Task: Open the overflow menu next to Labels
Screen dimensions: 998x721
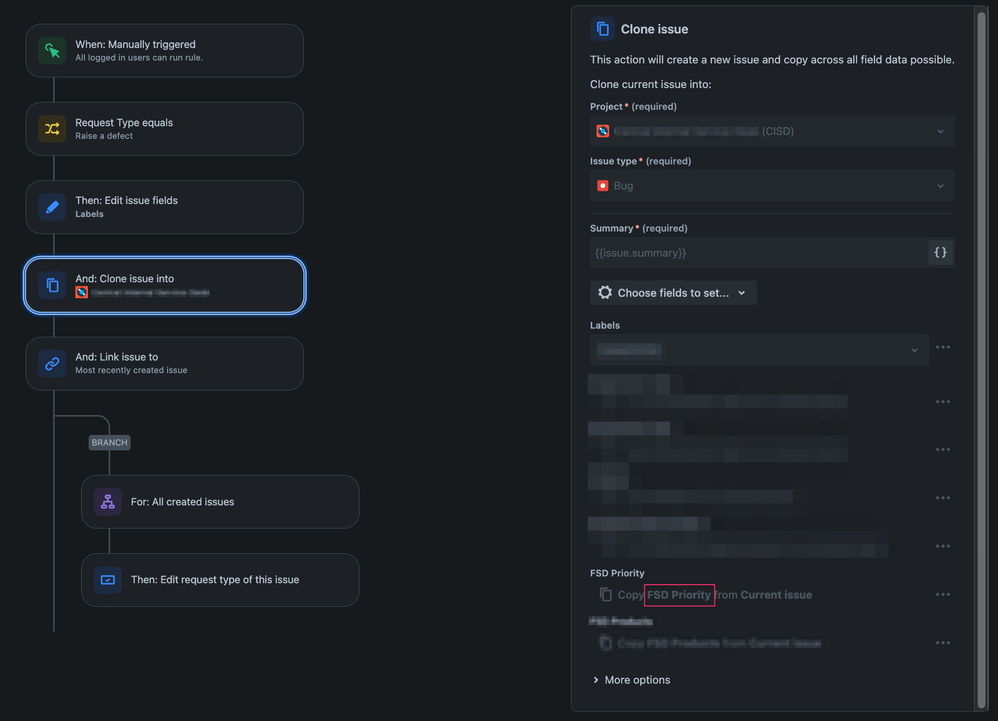Action: click(942, 346)
